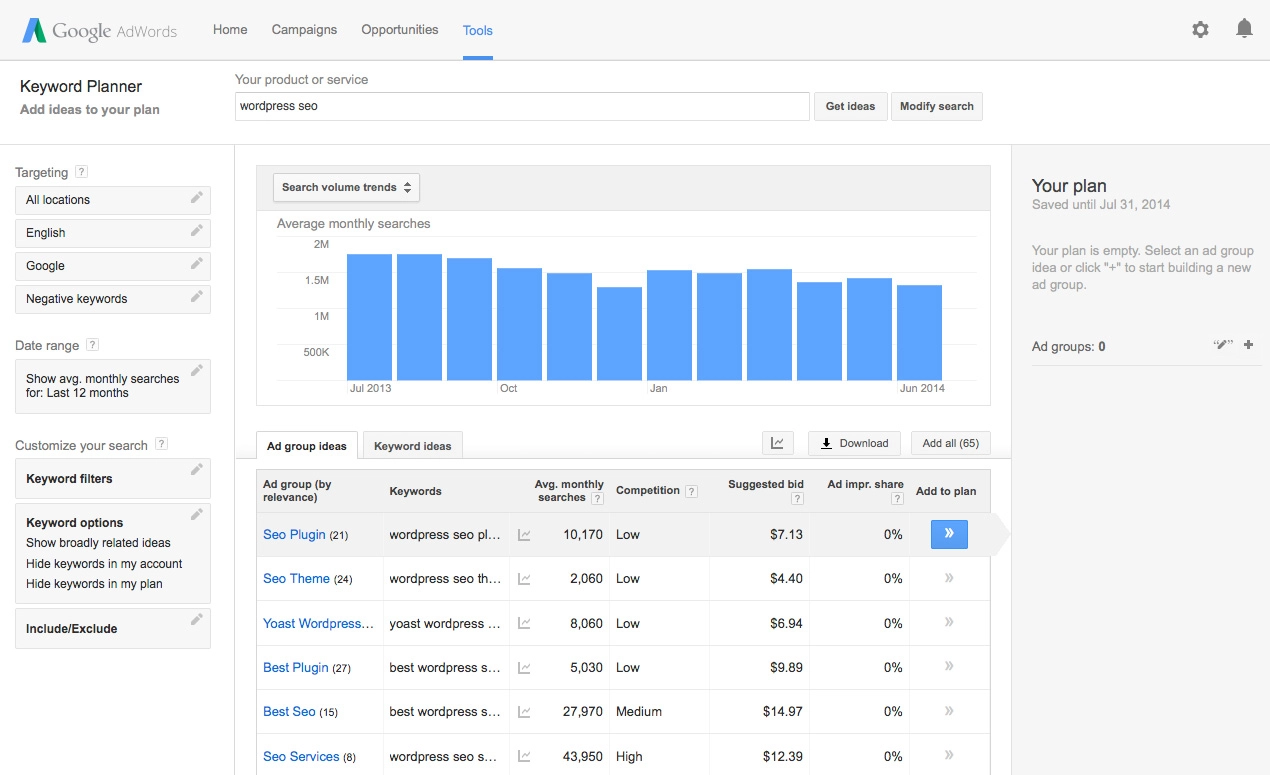Image resolution: width=1270 pixels, height=775 pixels.
Task: Open Tools menu
Action: pos(478,30)
